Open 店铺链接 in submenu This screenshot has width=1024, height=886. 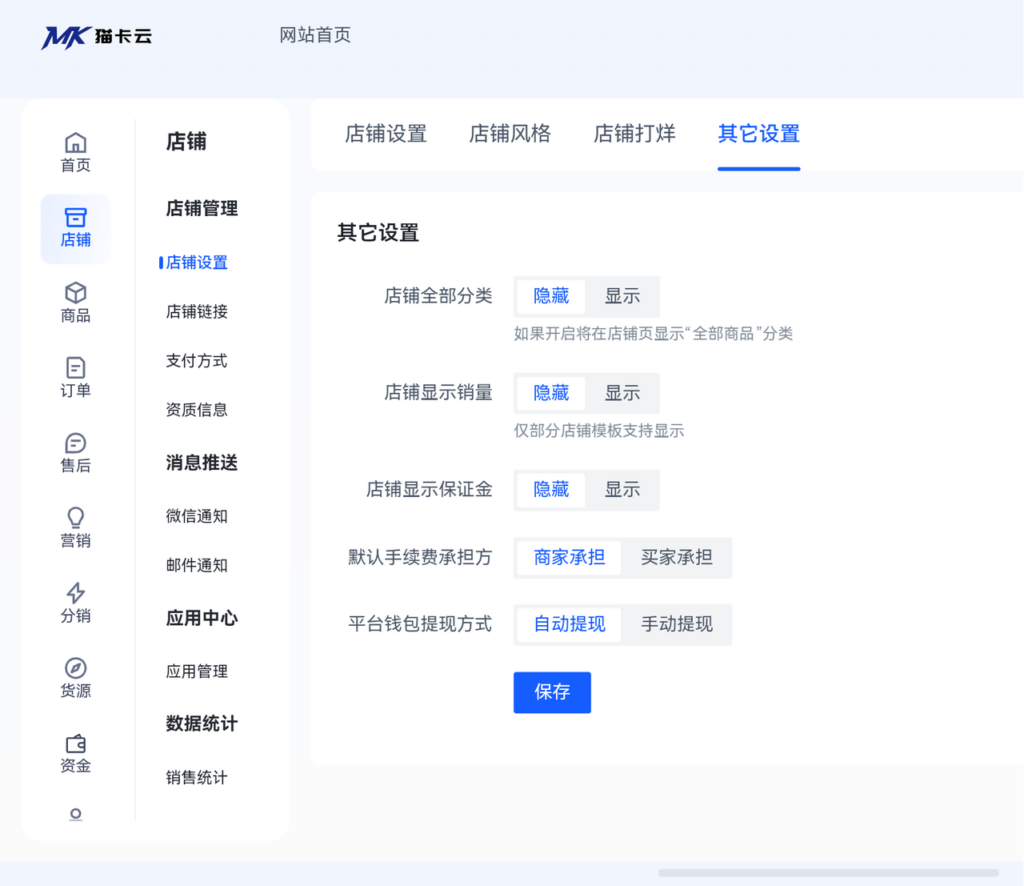(196, 311)
